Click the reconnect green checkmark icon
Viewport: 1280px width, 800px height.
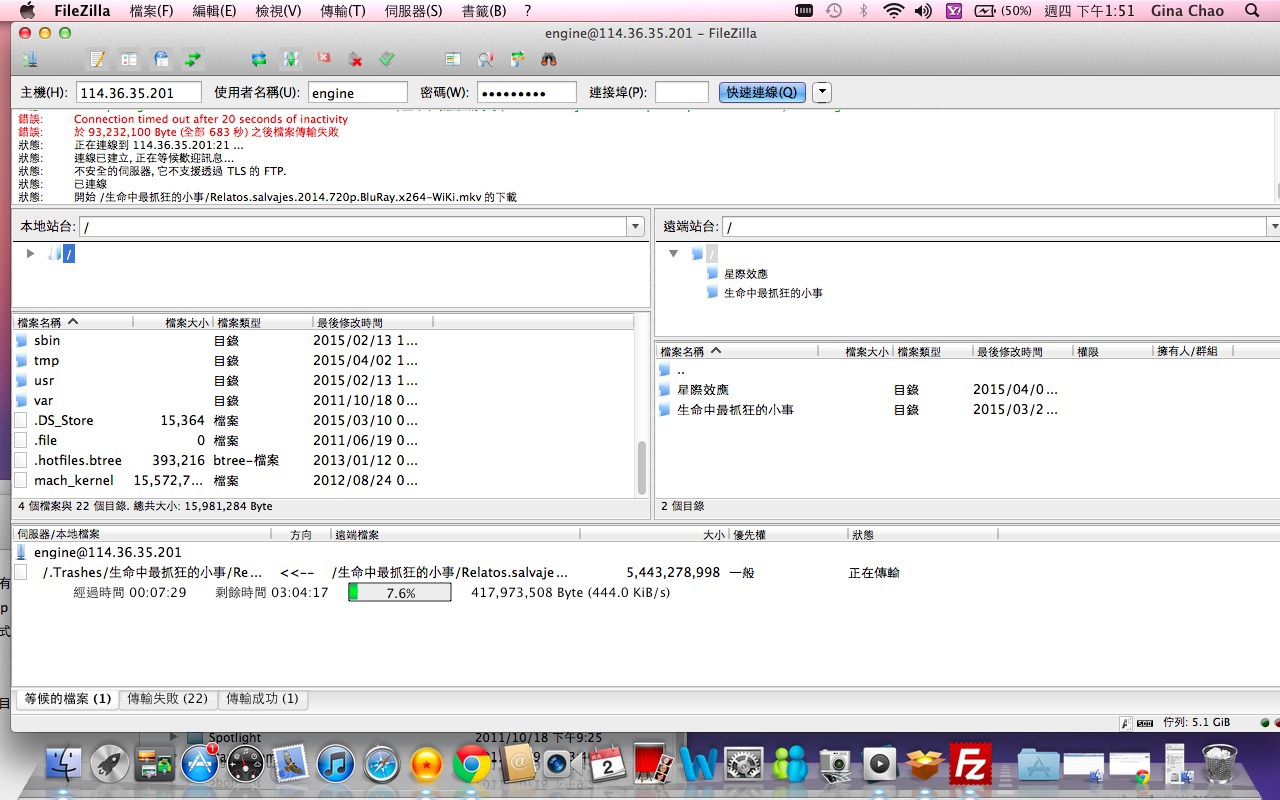(387, 59)
